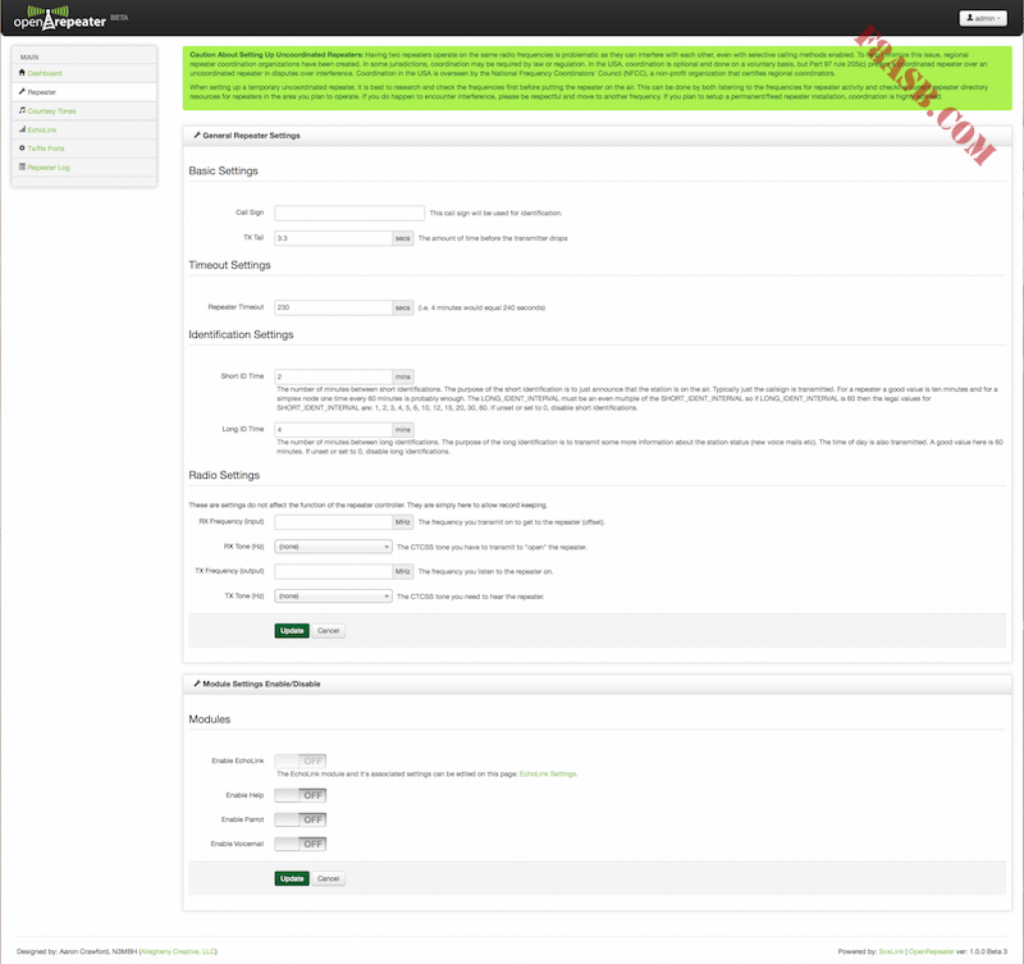The image size is (1024, 964).
Task: Click the RX Frequency (input) field
Action: [334, 522]
